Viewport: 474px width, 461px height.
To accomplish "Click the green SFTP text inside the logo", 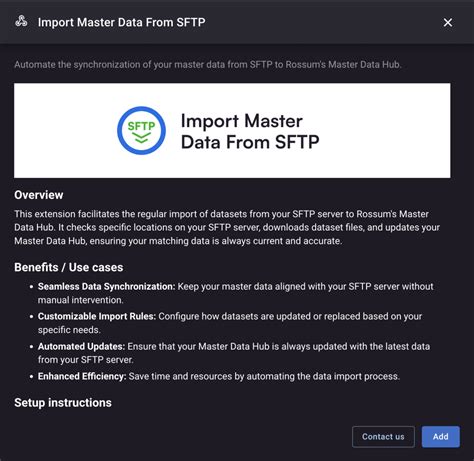I will 141,126.
